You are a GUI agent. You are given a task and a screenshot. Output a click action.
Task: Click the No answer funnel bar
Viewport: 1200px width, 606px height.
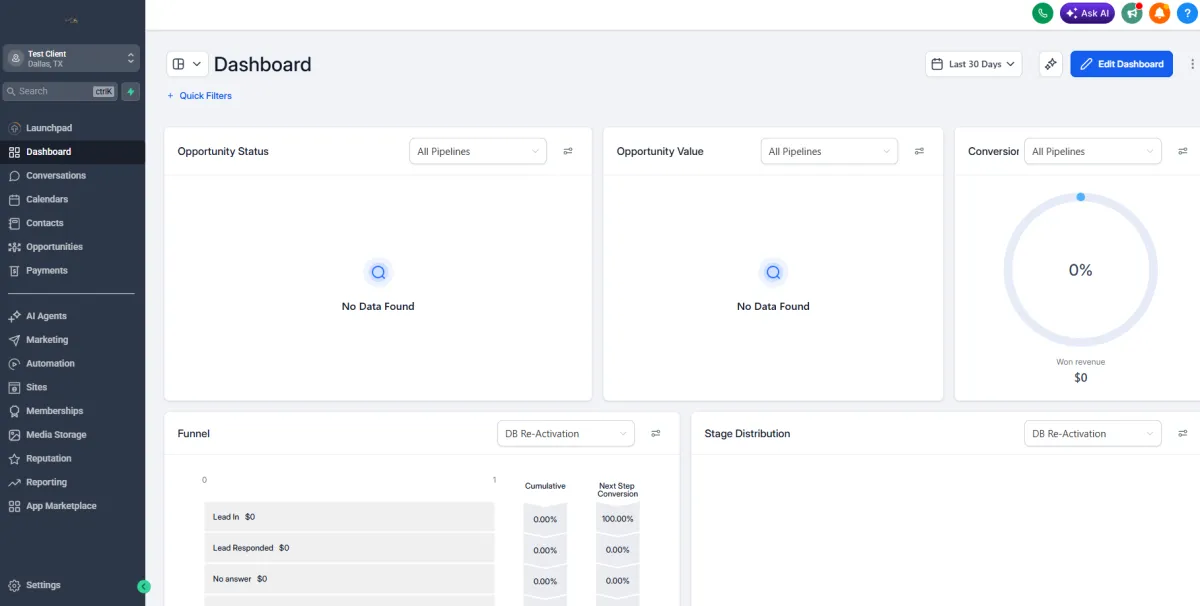coord(349,579)
